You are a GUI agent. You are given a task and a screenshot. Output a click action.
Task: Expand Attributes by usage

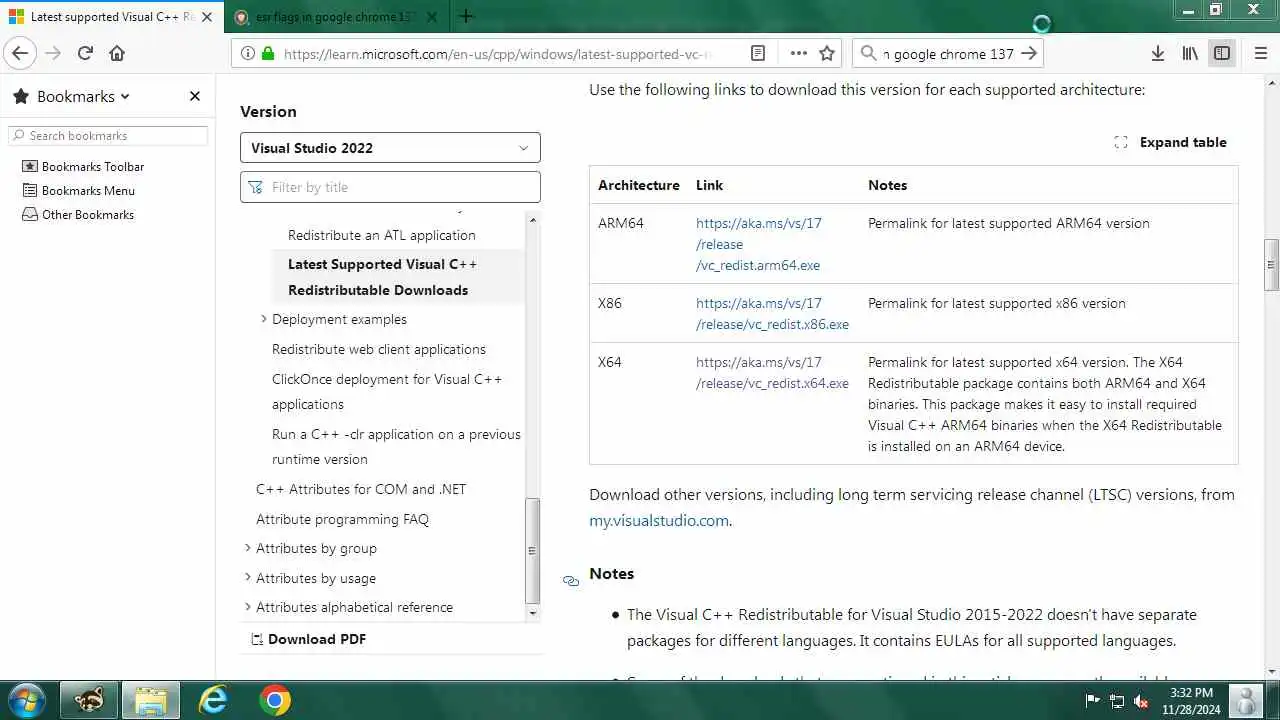[310, 578]
